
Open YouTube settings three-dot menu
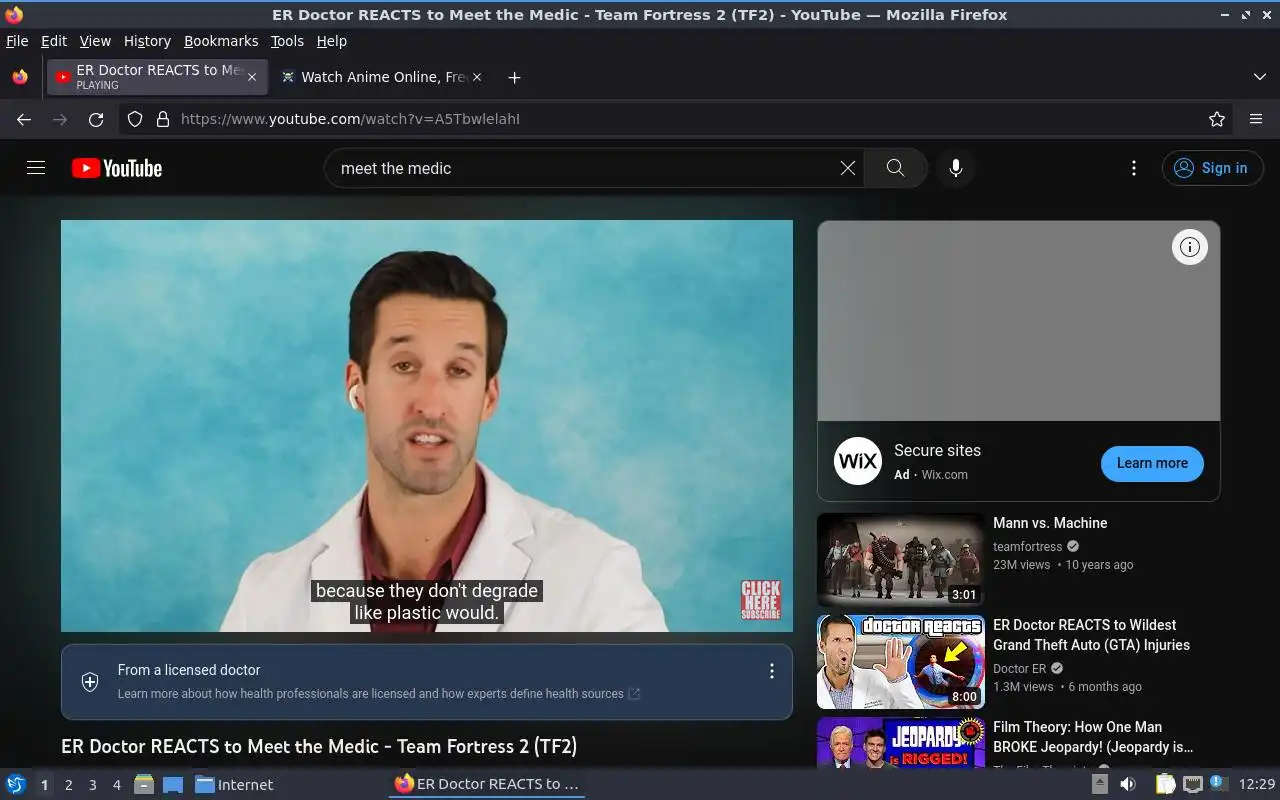coord(1133,168)
